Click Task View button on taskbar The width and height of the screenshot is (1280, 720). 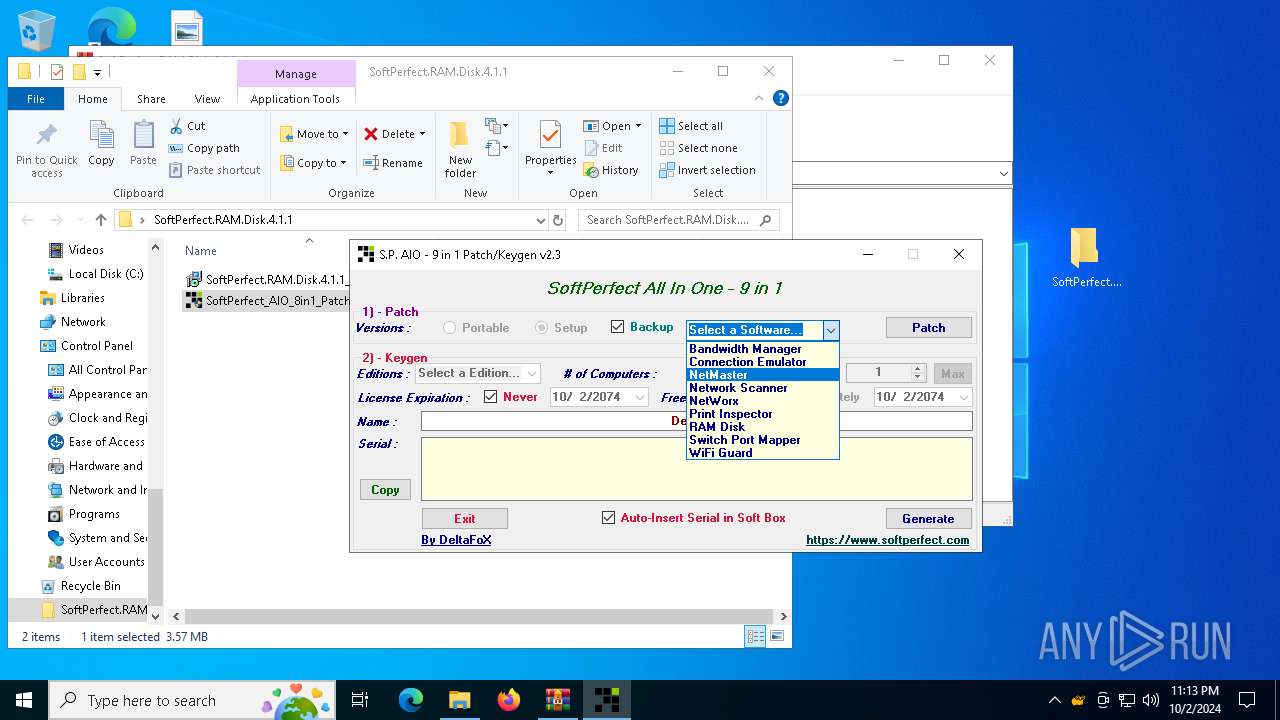tap(360, 700)
